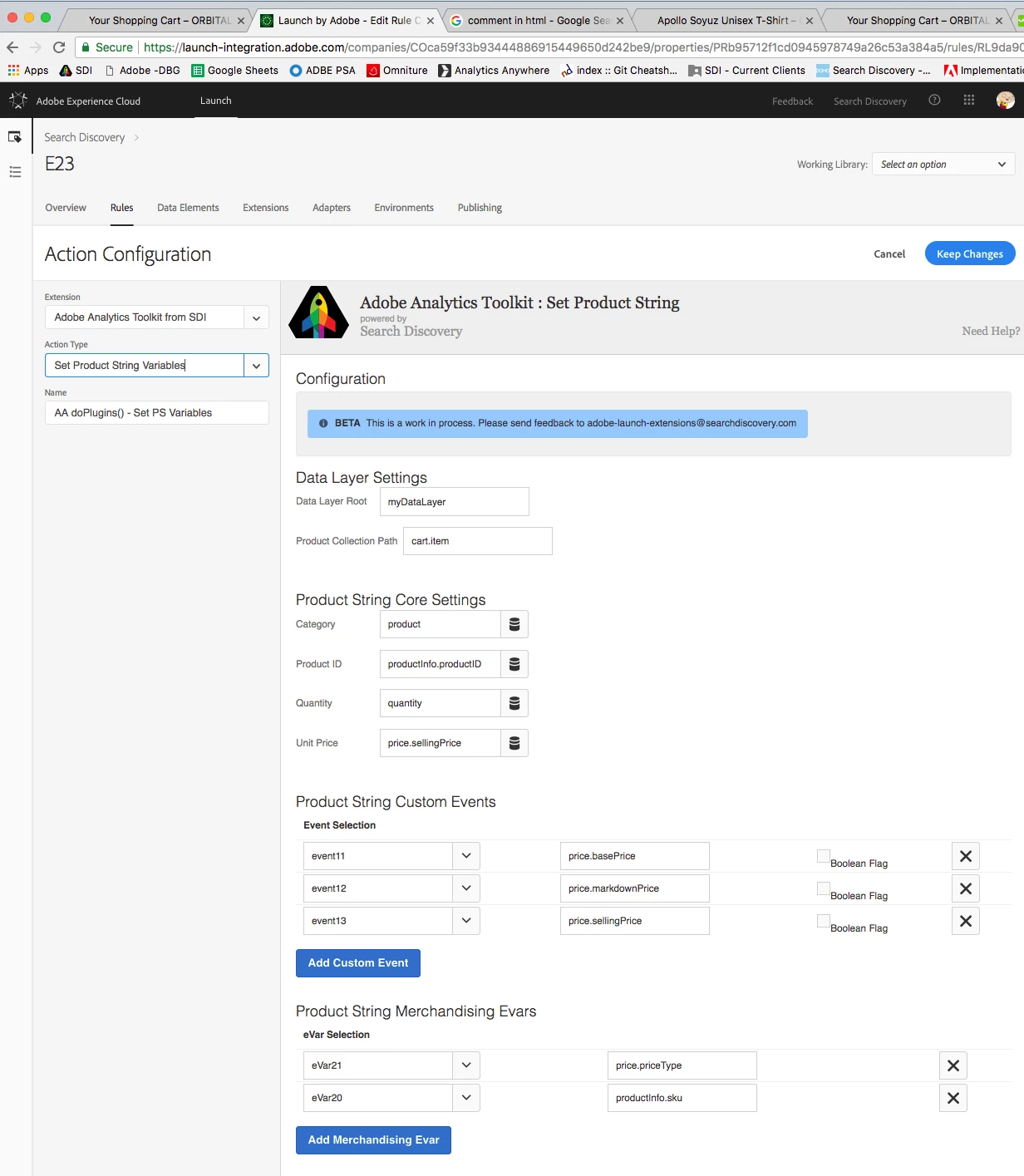Viewport: 1024px width, 1176px height.
Task: Open data element picker for Product ID field
Action: [x=514, y=664]
